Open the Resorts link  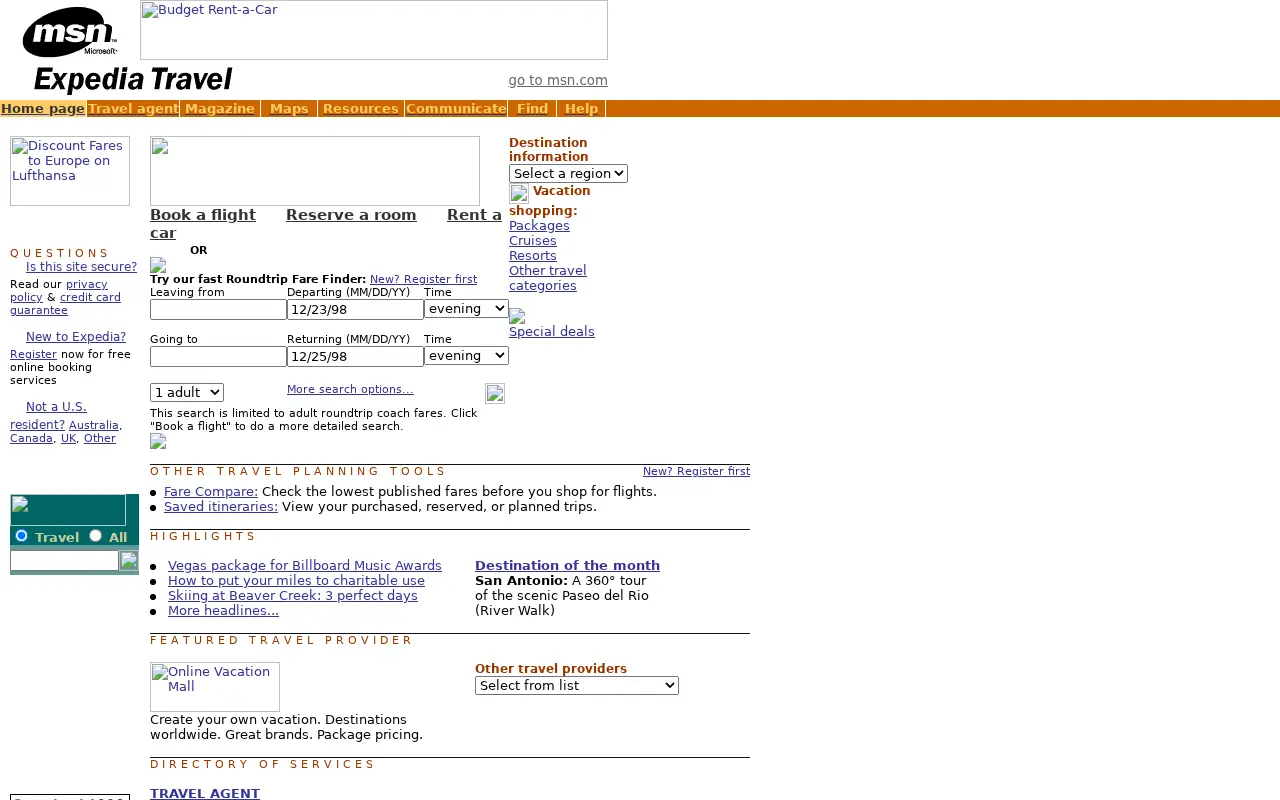(533, 256)
